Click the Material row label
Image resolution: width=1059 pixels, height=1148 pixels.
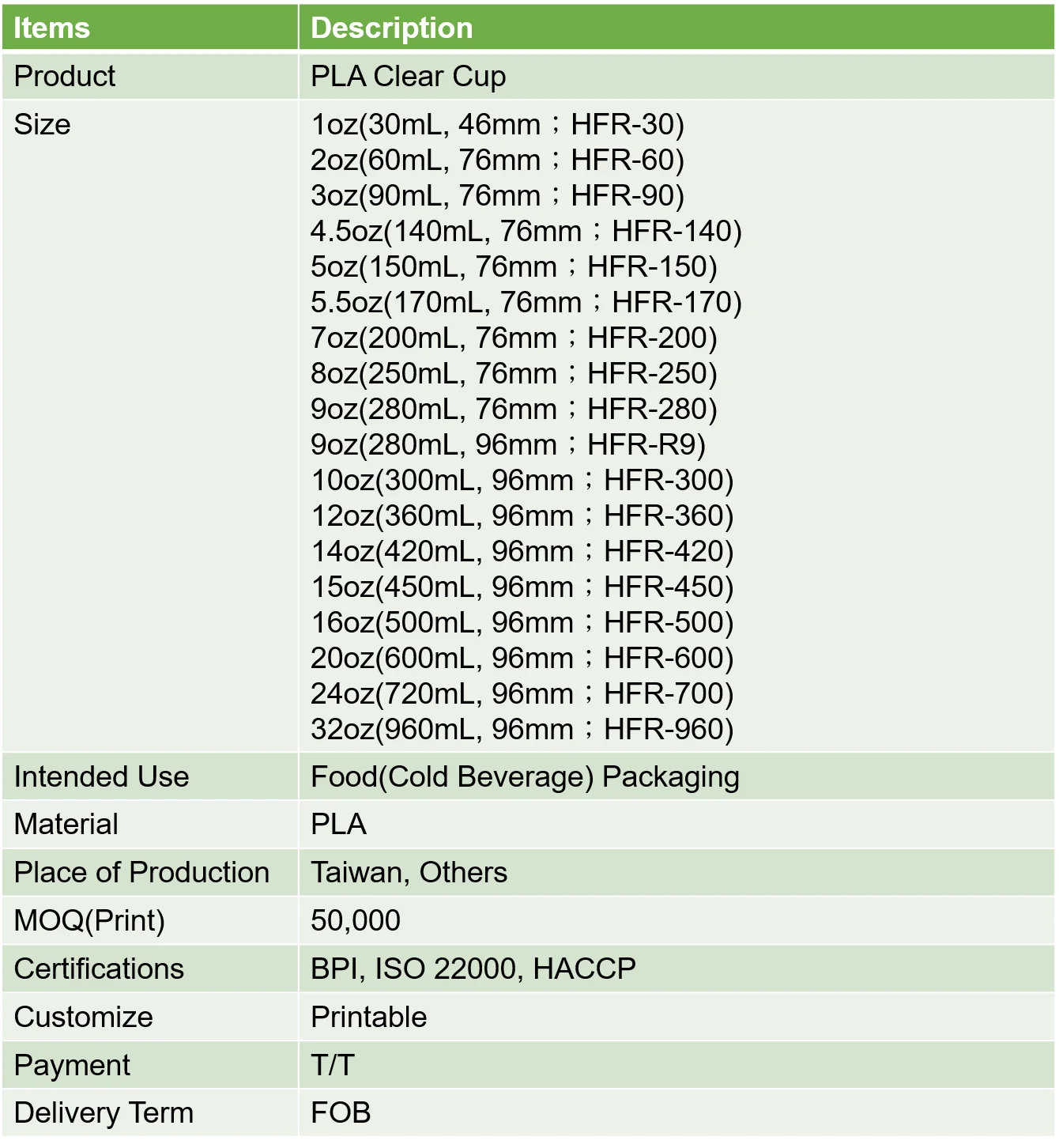point(66,825)
